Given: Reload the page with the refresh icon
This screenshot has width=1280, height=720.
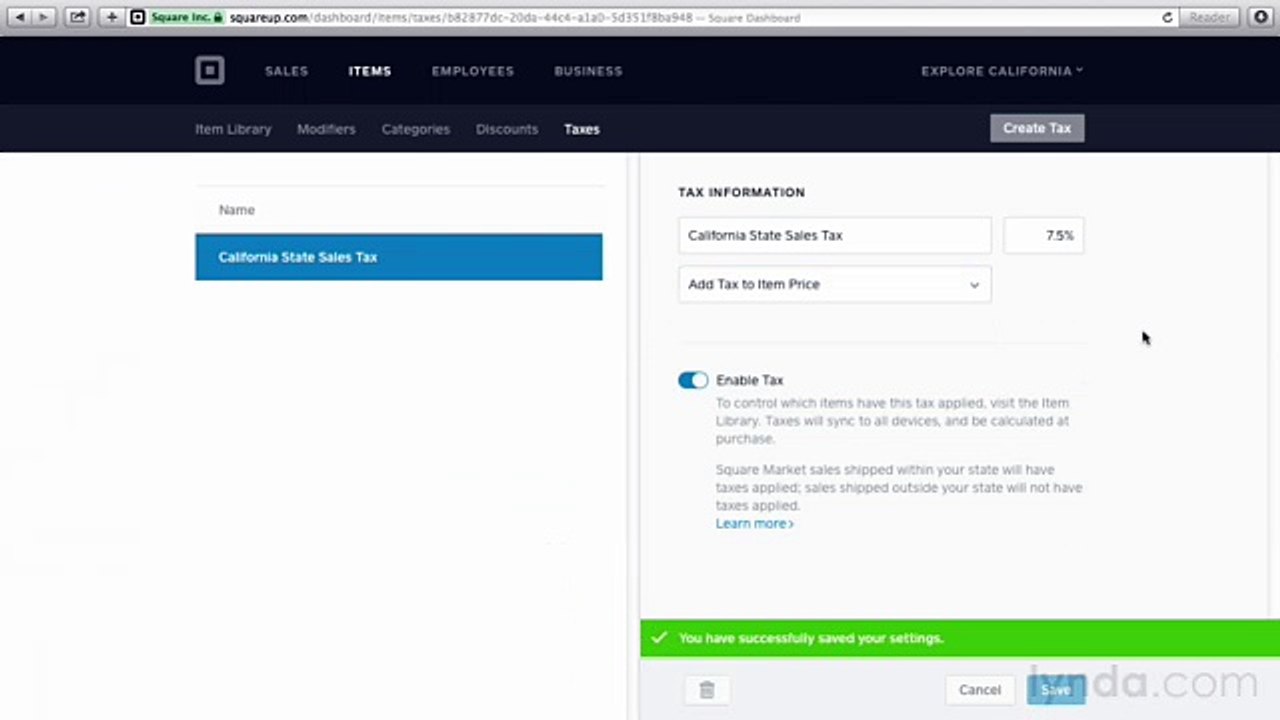Looking at the screenshot, I should [x=1167, y=17].
